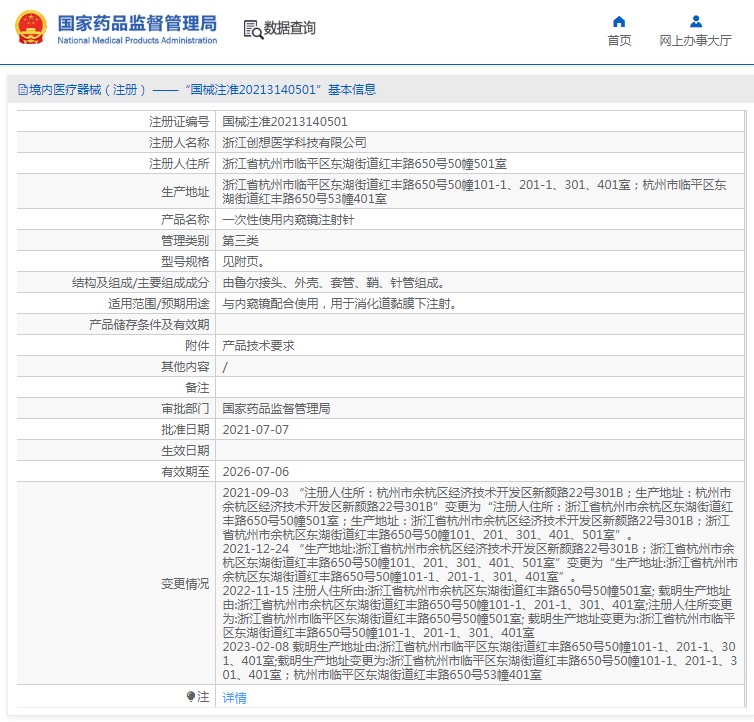Click the 由鲁尔接头、外壳、套管 composition value
Screen dimensions: 754x722
(333, 283)
